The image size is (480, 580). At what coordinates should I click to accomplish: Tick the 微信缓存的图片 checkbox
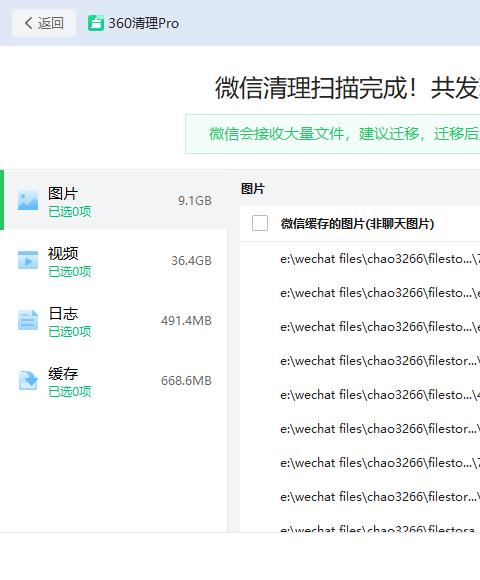tap(260, 223)
